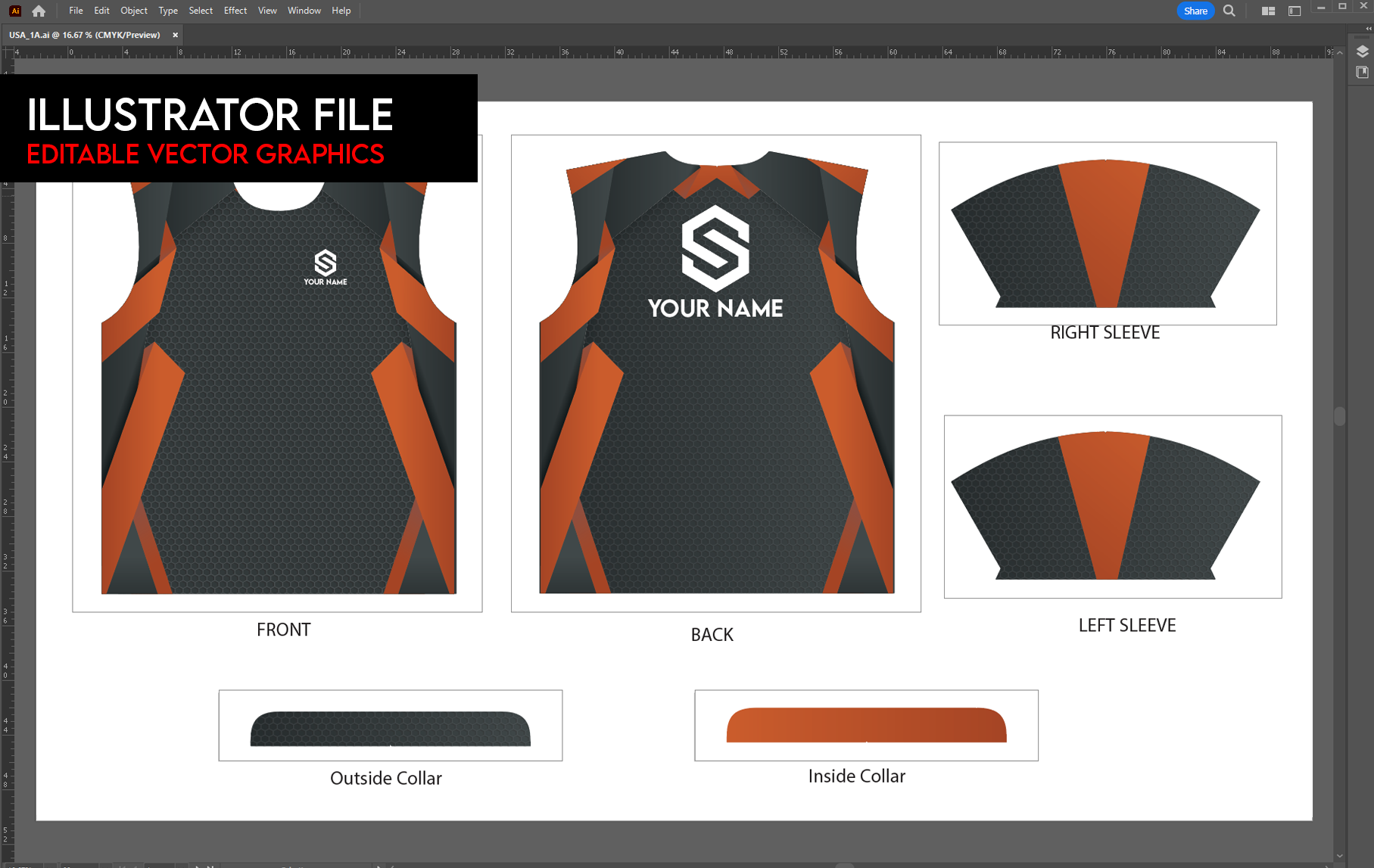The image size is (1374, 868).
Task: Open the Effect menu
Action: click(235, 10)
